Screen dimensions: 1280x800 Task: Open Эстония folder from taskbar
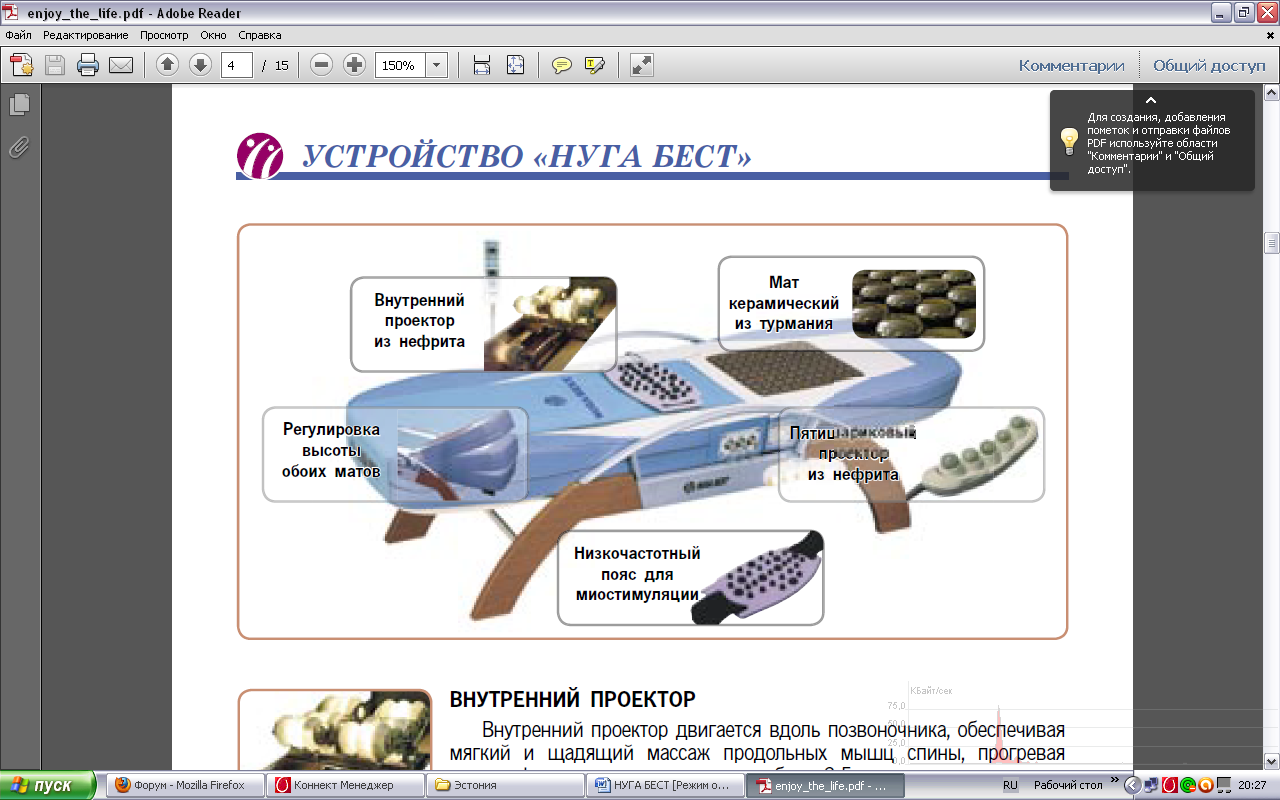click(505, 785)
